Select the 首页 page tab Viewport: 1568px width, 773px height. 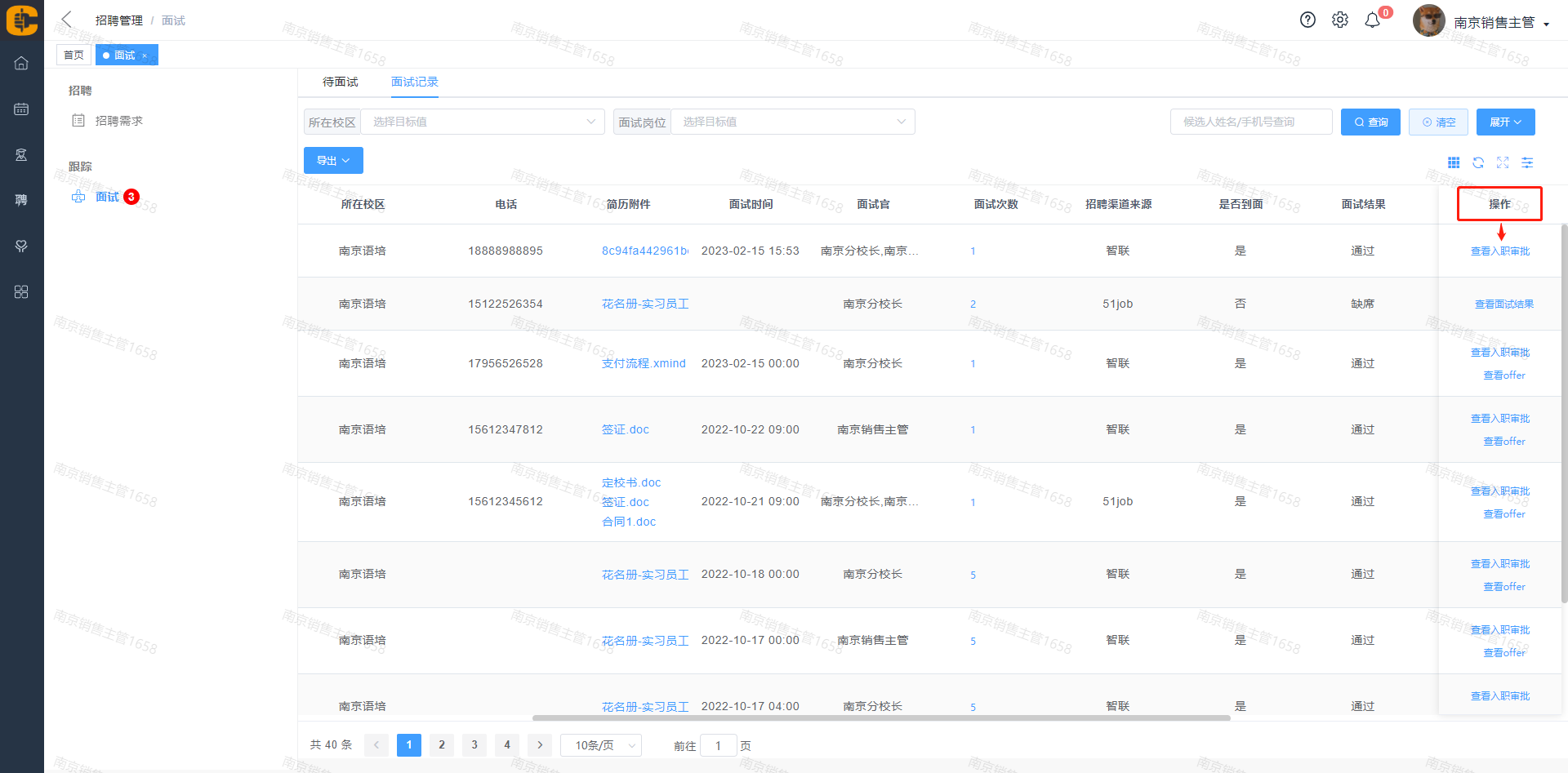pyautogui.click(x=73, y=55)
